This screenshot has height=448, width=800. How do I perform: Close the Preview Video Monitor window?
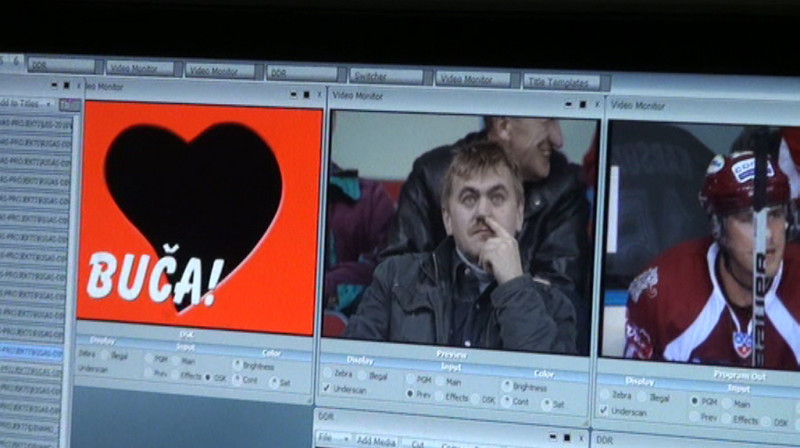(x=597, y=105)
